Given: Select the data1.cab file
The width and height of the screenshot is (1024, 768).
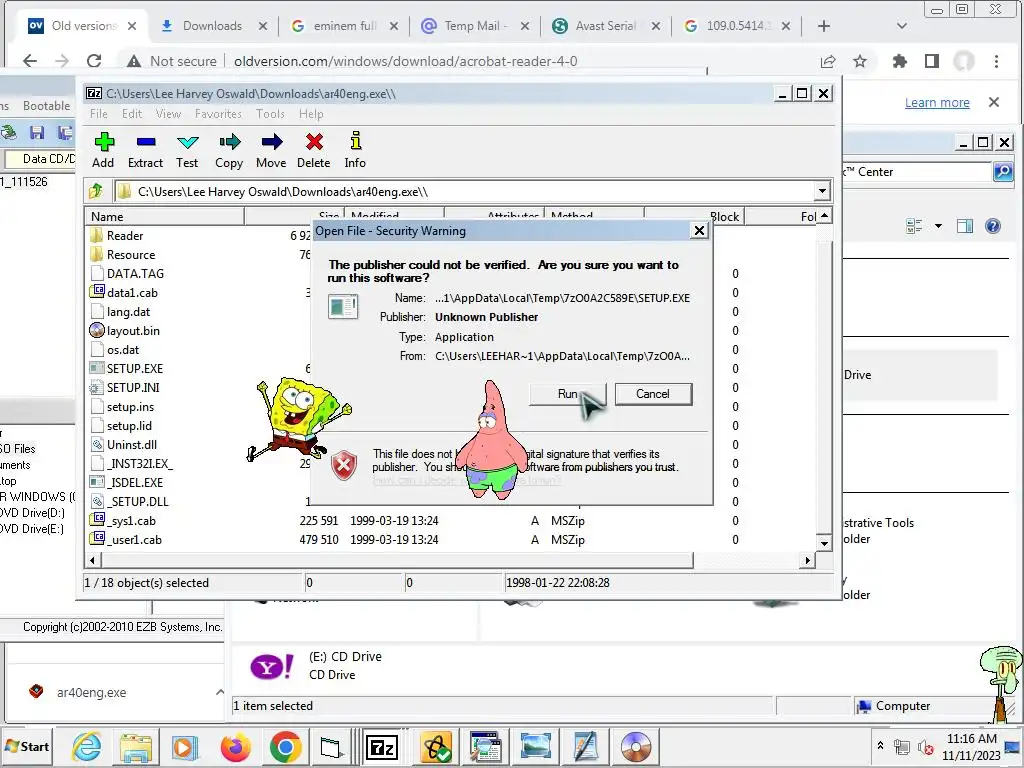Looking at the screenshot, I should coord(132,293).
